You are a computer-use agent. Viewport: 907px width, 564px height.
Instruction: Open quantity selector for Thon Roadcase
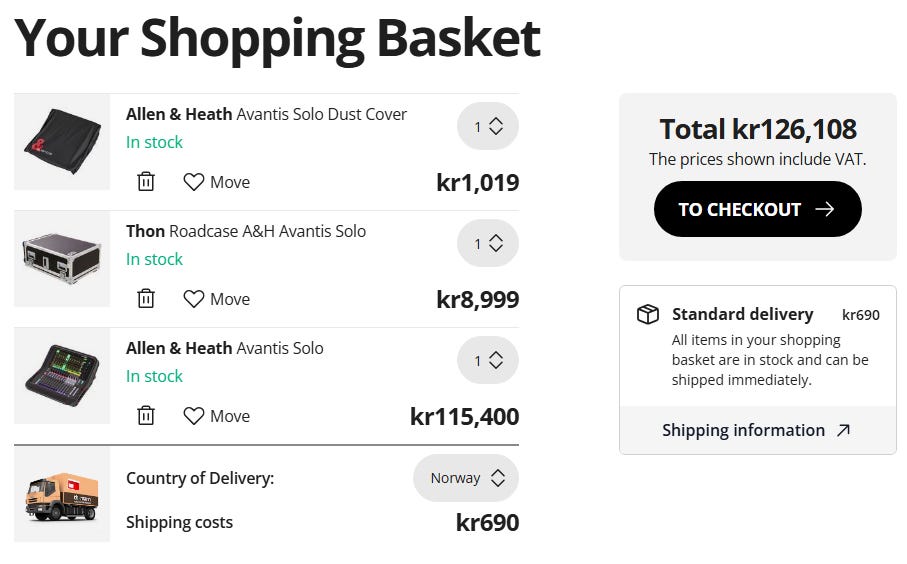click(488, 244)
